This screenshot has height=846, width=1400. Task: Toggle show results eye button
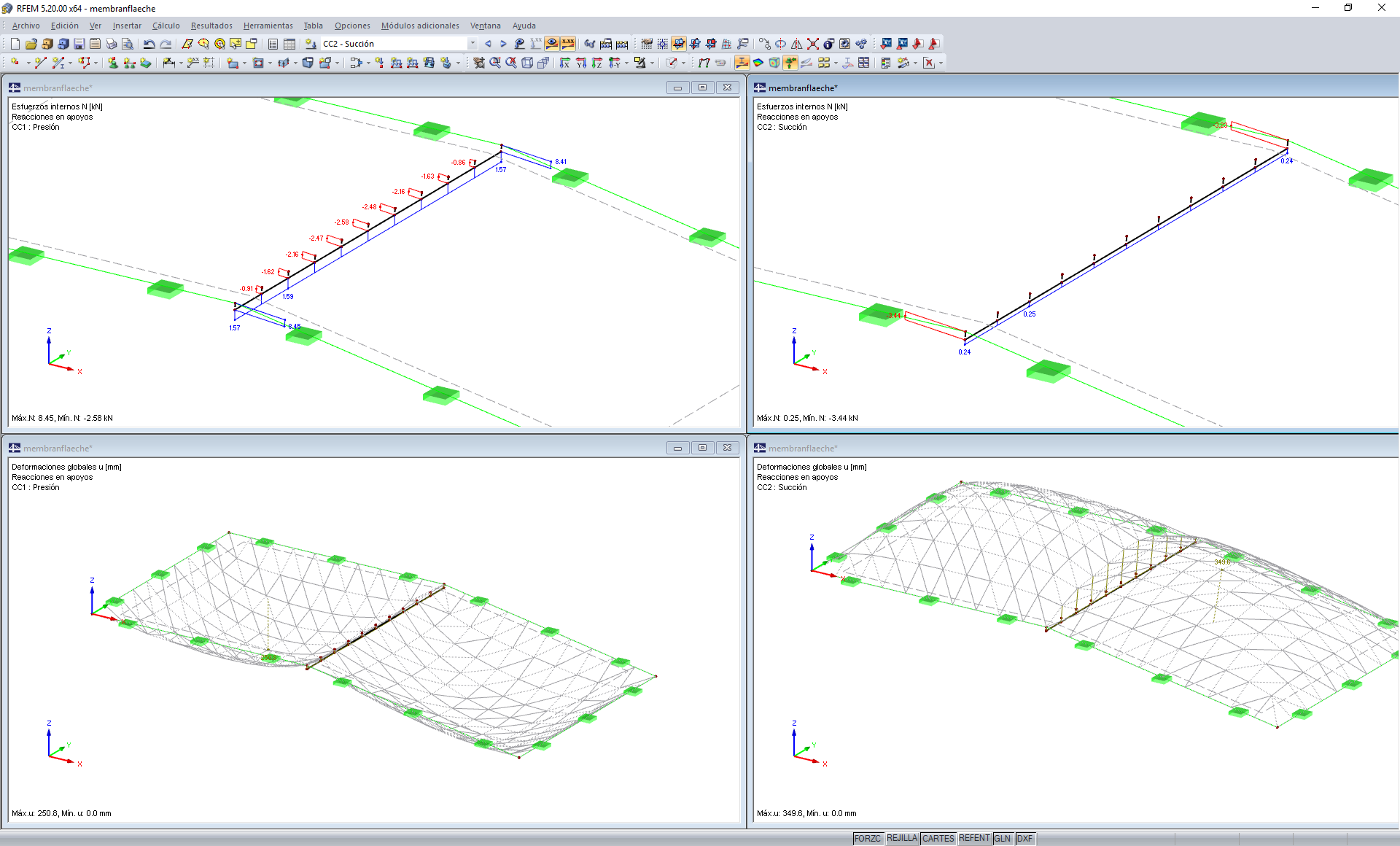pos(552,44)
